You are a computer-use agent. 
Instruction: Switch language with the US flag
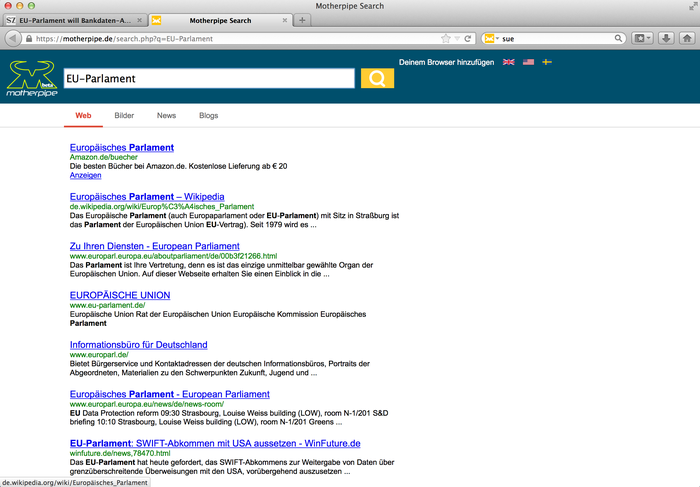(x=528, y=62)
